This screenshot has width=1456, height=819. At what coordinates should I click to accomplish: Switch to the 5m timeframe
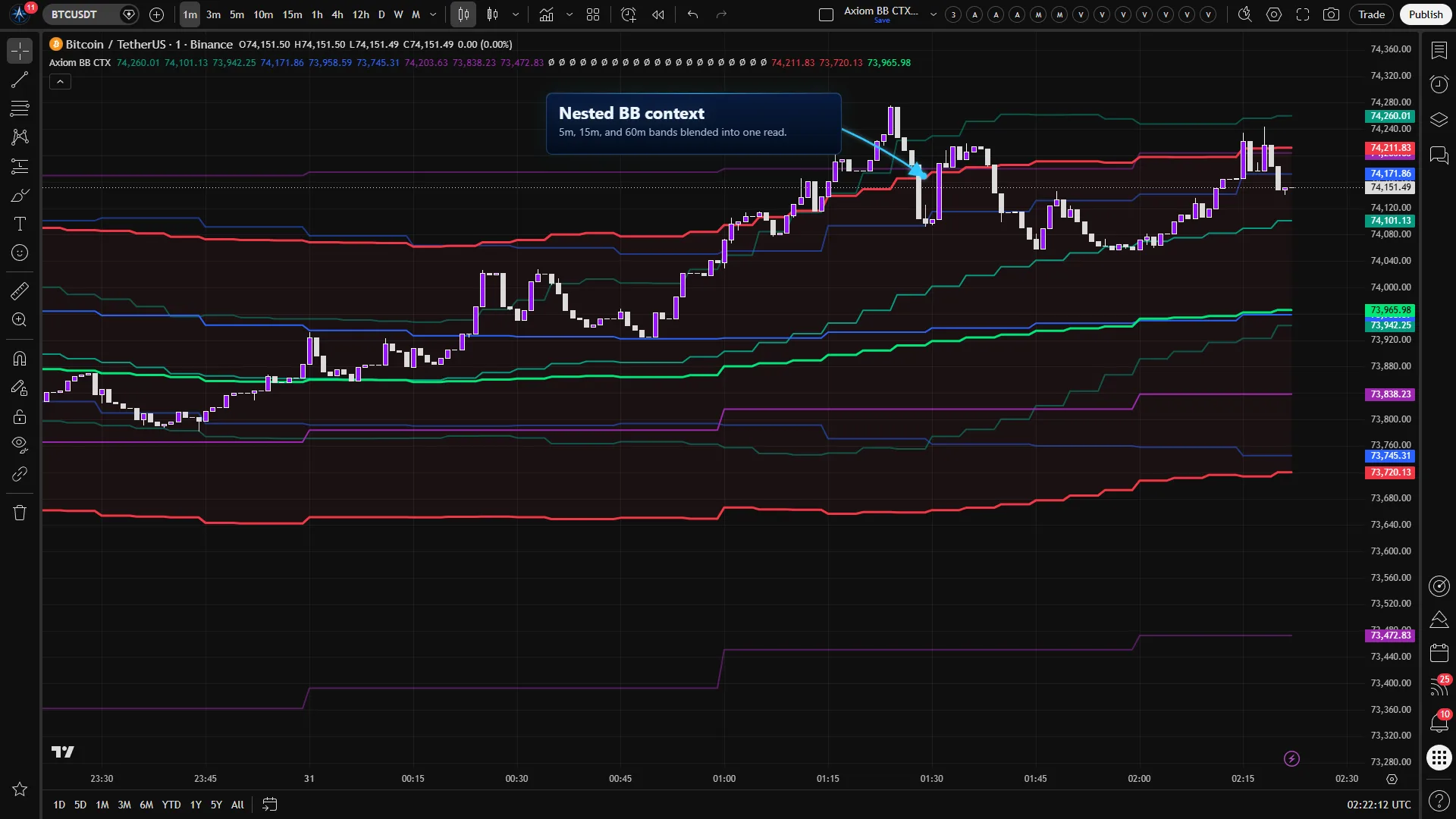[x=237, y=14]
